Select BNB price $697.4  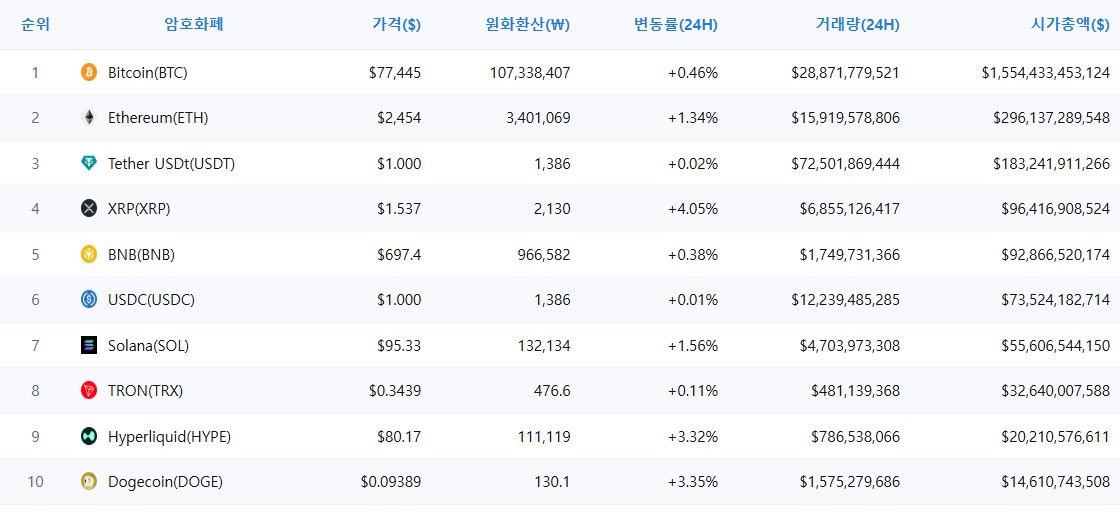[x=399, y=254]
